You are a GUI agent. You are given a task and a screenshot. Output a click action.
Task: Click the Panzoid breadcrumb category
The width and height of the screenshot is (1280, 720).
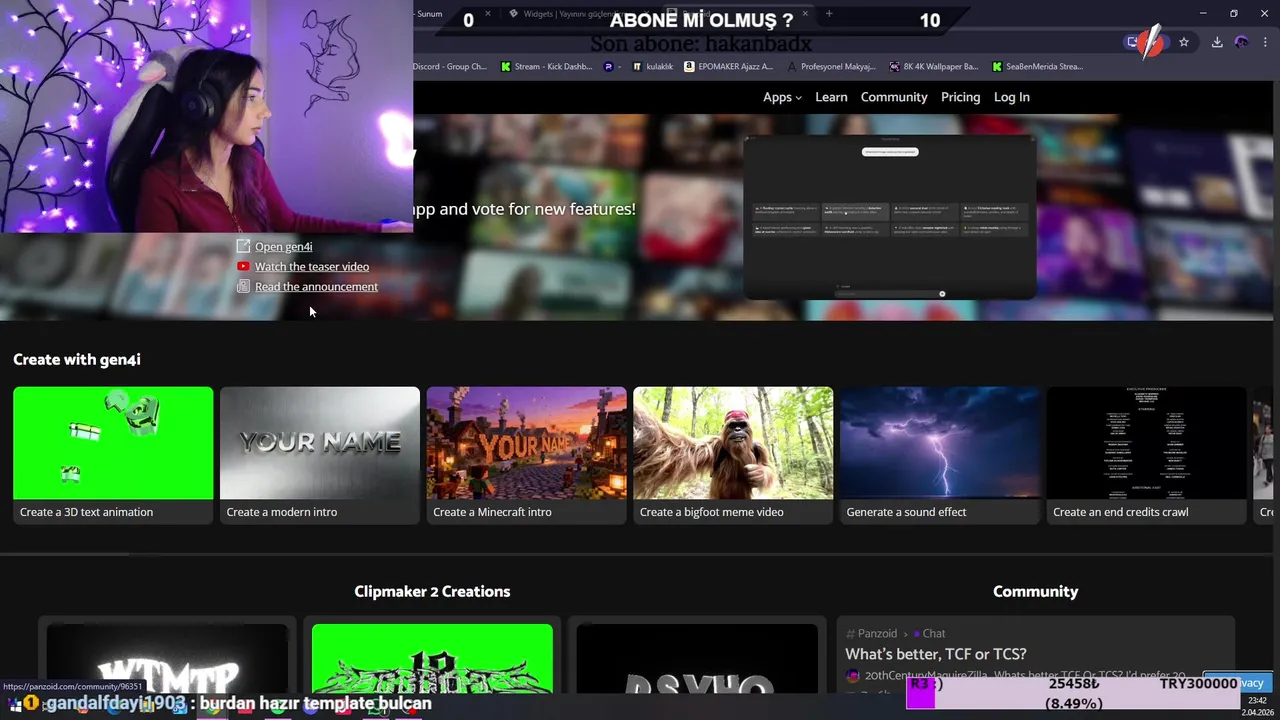pyautogui.click(x=877, y=633)
